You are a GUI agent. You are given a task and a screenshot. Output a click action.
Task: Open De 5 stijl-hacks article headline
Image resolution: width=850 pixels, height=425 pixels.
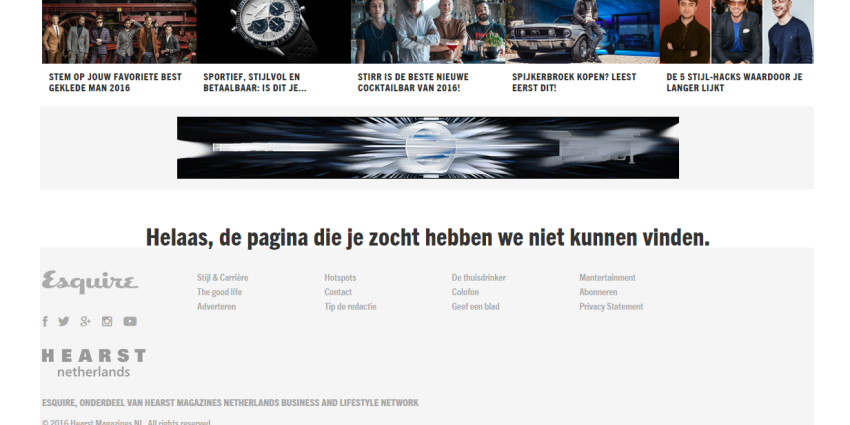click(734, 82)
